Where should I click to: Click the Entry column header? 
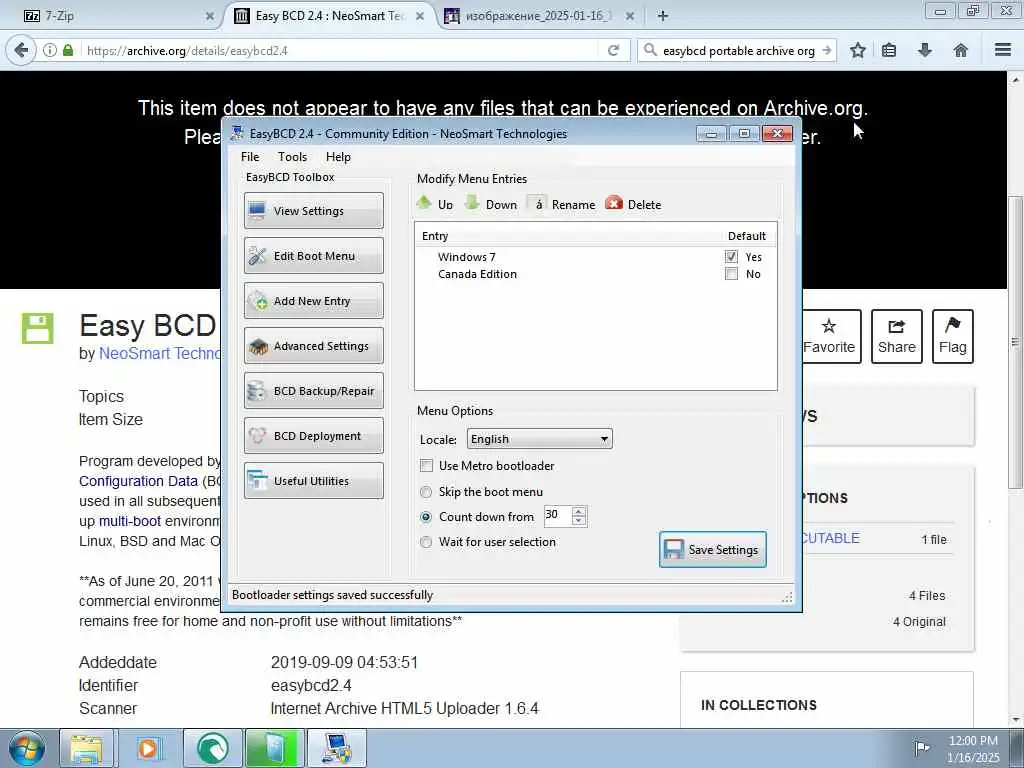click(x=435, y=236)
